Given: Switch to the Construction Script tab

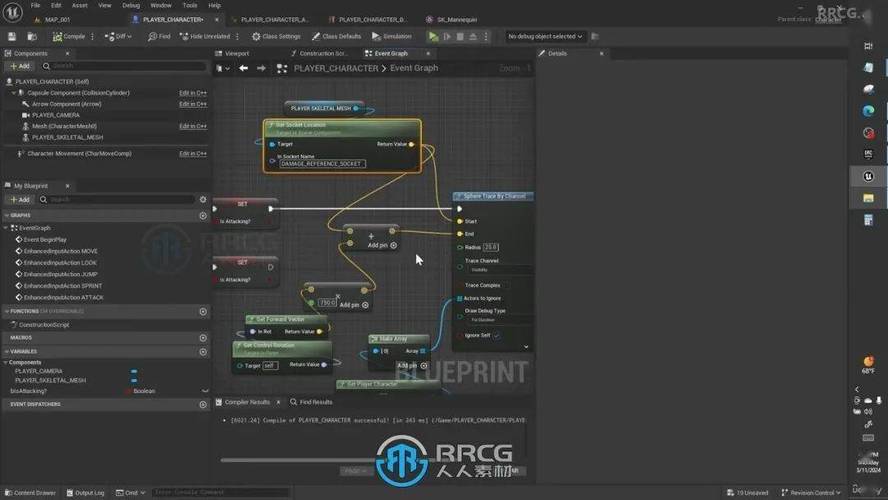Looking at the screenshot, I should click(x=323, y=53).
